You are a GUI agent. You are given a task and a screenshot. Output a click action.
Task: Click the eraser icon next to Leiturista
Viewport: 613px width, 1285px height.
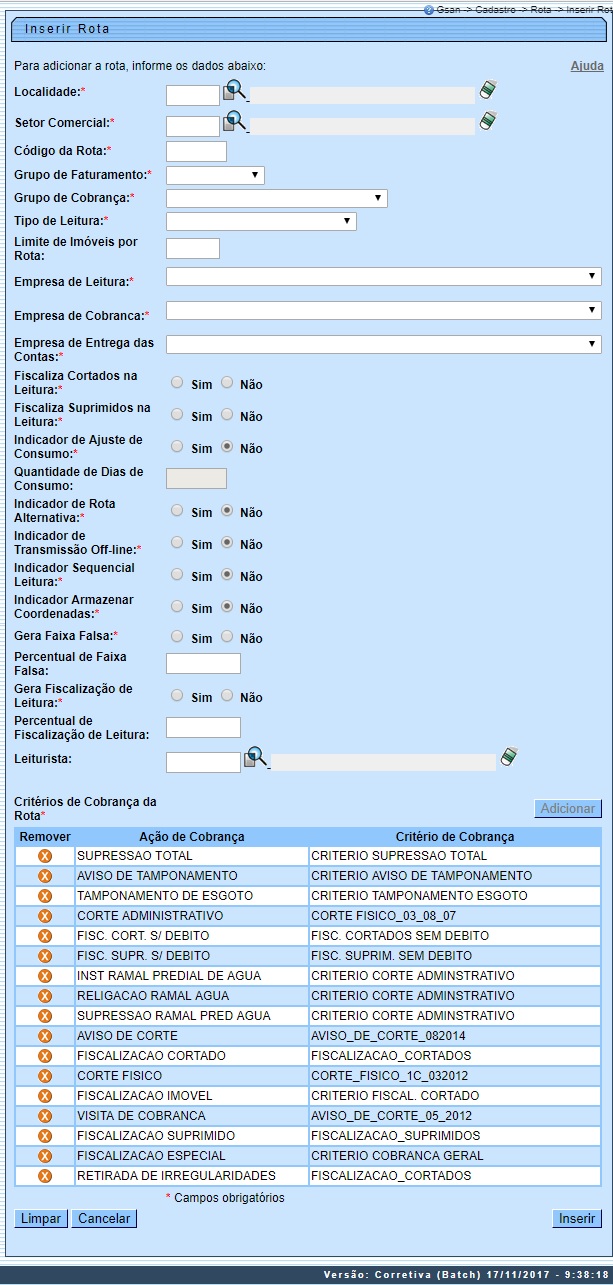tap(509, 757)
